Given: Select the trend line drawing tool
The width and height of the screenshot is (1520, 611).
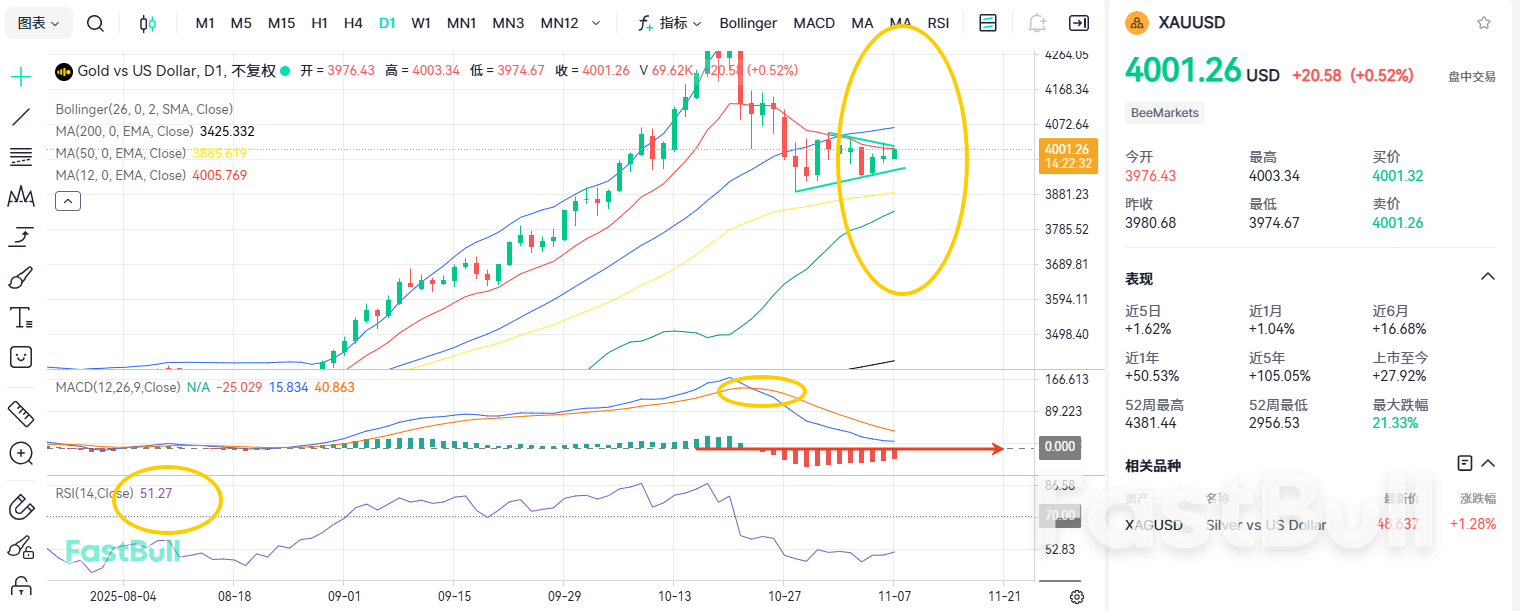Looking at the screenshot, I should (20, 117).
